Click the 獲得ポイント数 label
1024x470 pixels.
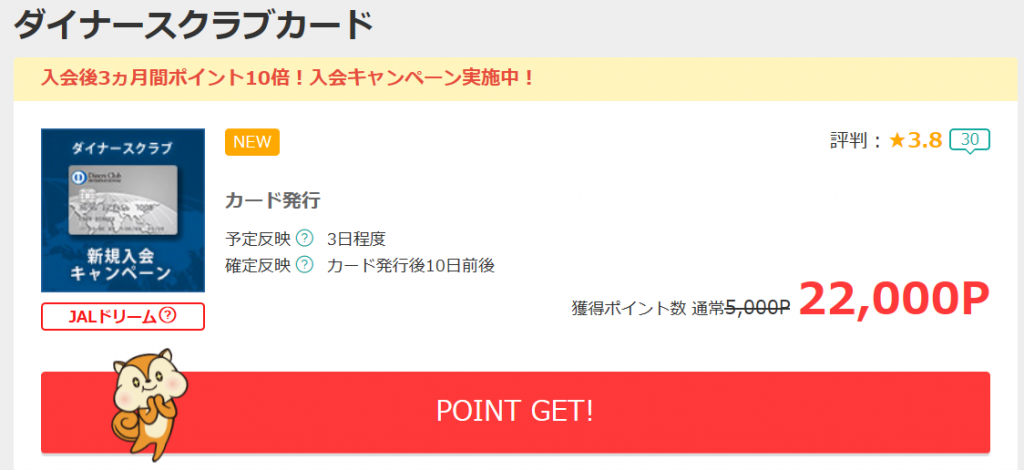pos(628,308)
